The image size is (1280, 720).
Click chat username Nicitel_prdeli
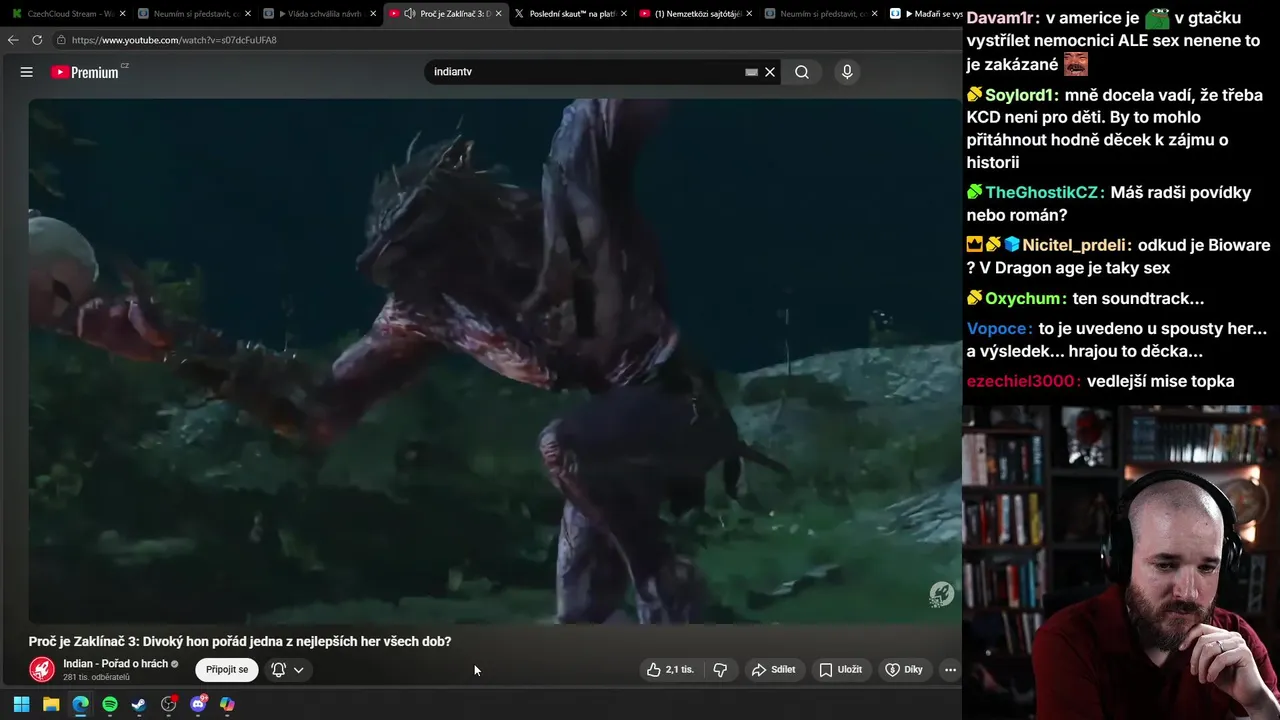(x=1077, y=245)
